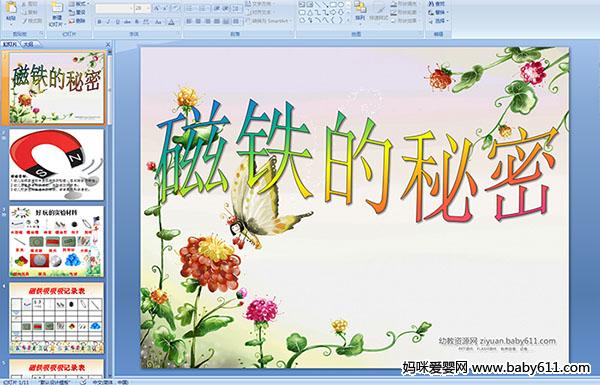Image resolution: width=600 pixels, height=385 pixels.
Task: Toggle Bold formatting
Action: pyautogui.click(x=99, y=22)
